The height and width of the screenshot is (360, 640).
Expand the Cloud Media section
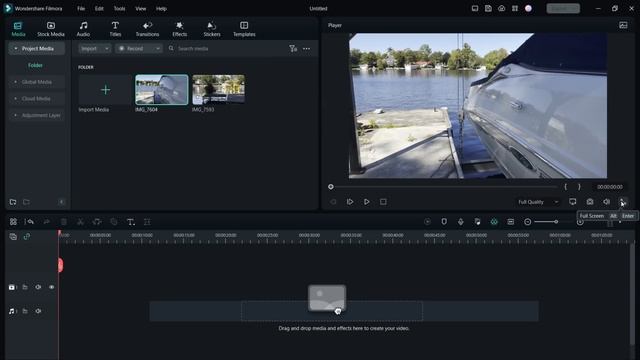coord(16,99)
